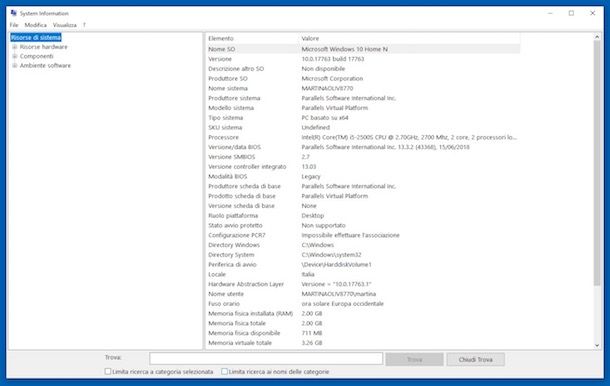The height and width of the screenshot is (386, 610).
Task: Select the Fuso orario row
Action: point(363,304)
